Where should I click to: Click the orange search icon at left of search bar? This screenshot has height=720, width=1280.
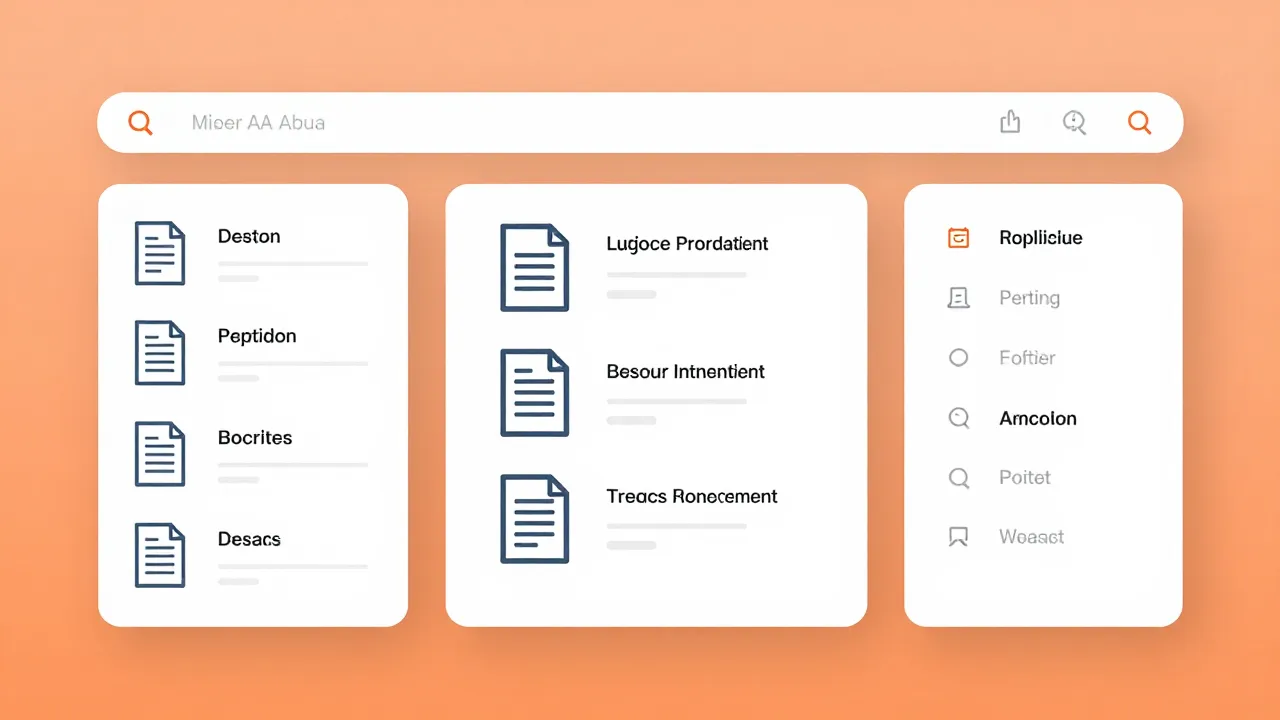[x=140, y=123]
